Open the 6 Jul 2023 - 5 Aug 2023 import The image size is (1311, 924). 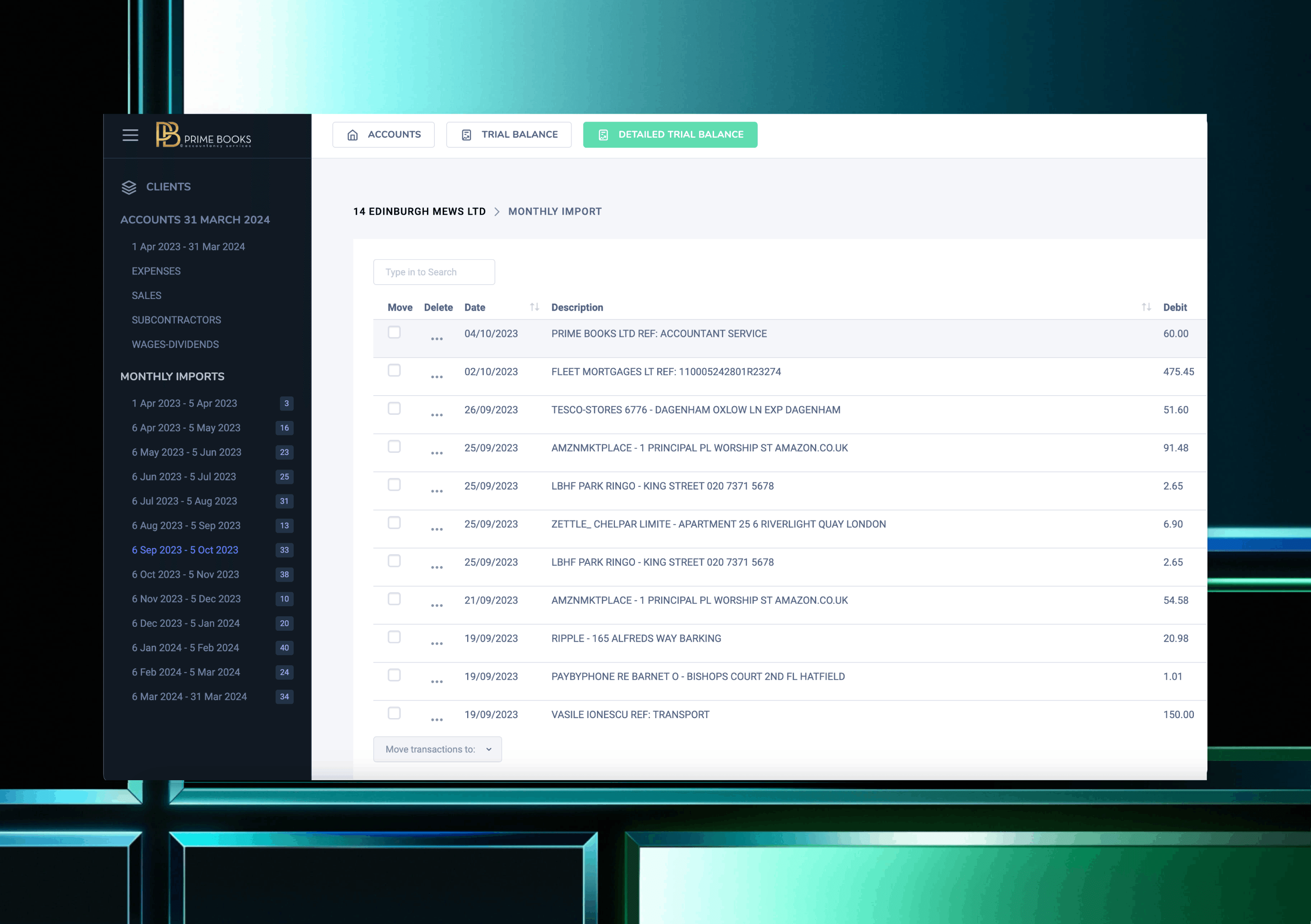click(x=184, y=501)
